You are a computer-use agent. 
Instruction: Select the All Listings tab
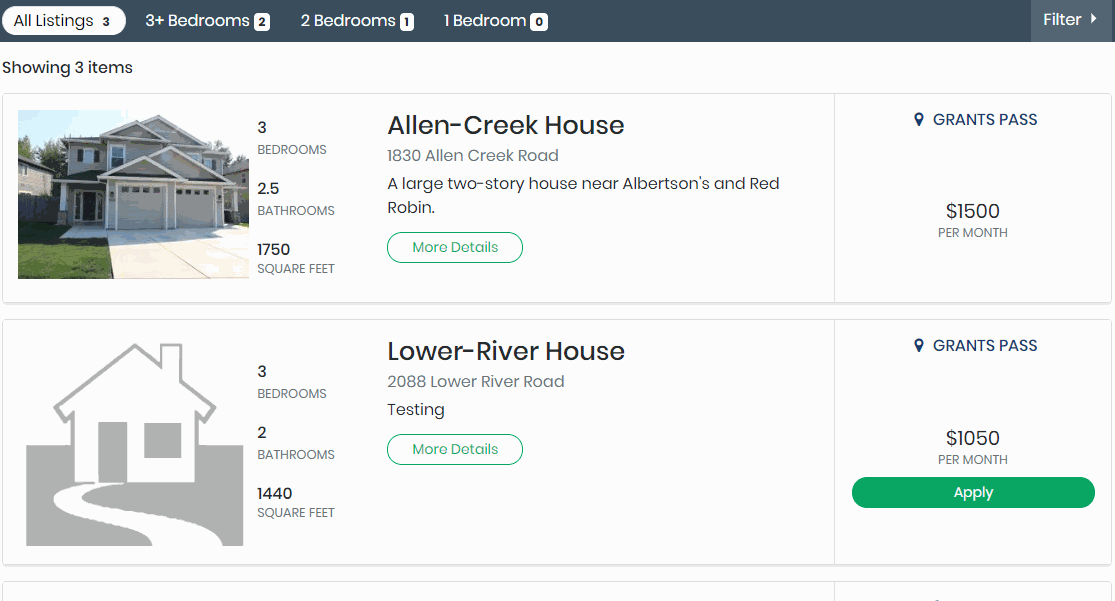click(63, 21)
